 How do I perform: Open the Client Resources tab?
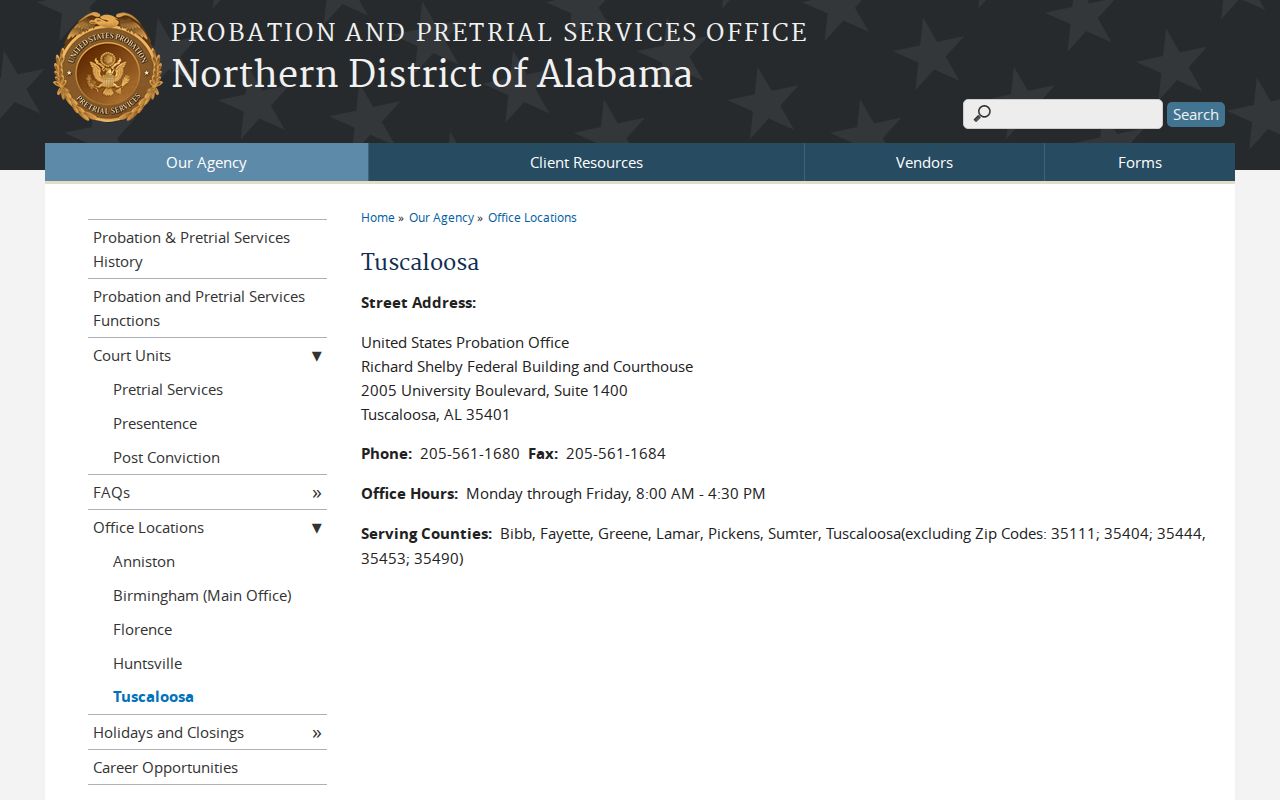pyautogui.click(x=586, y=162)
